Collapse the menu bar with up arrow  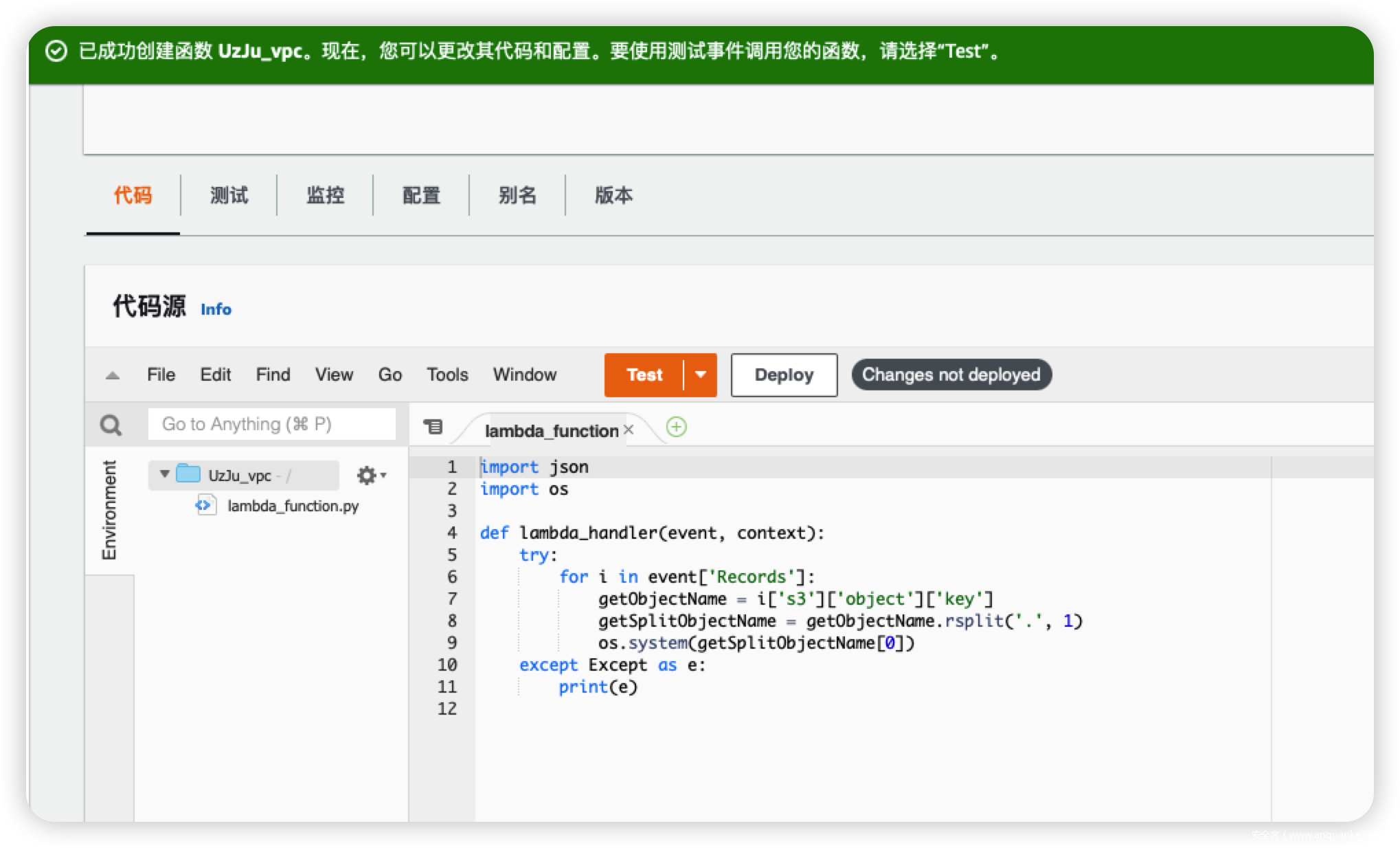113,375
